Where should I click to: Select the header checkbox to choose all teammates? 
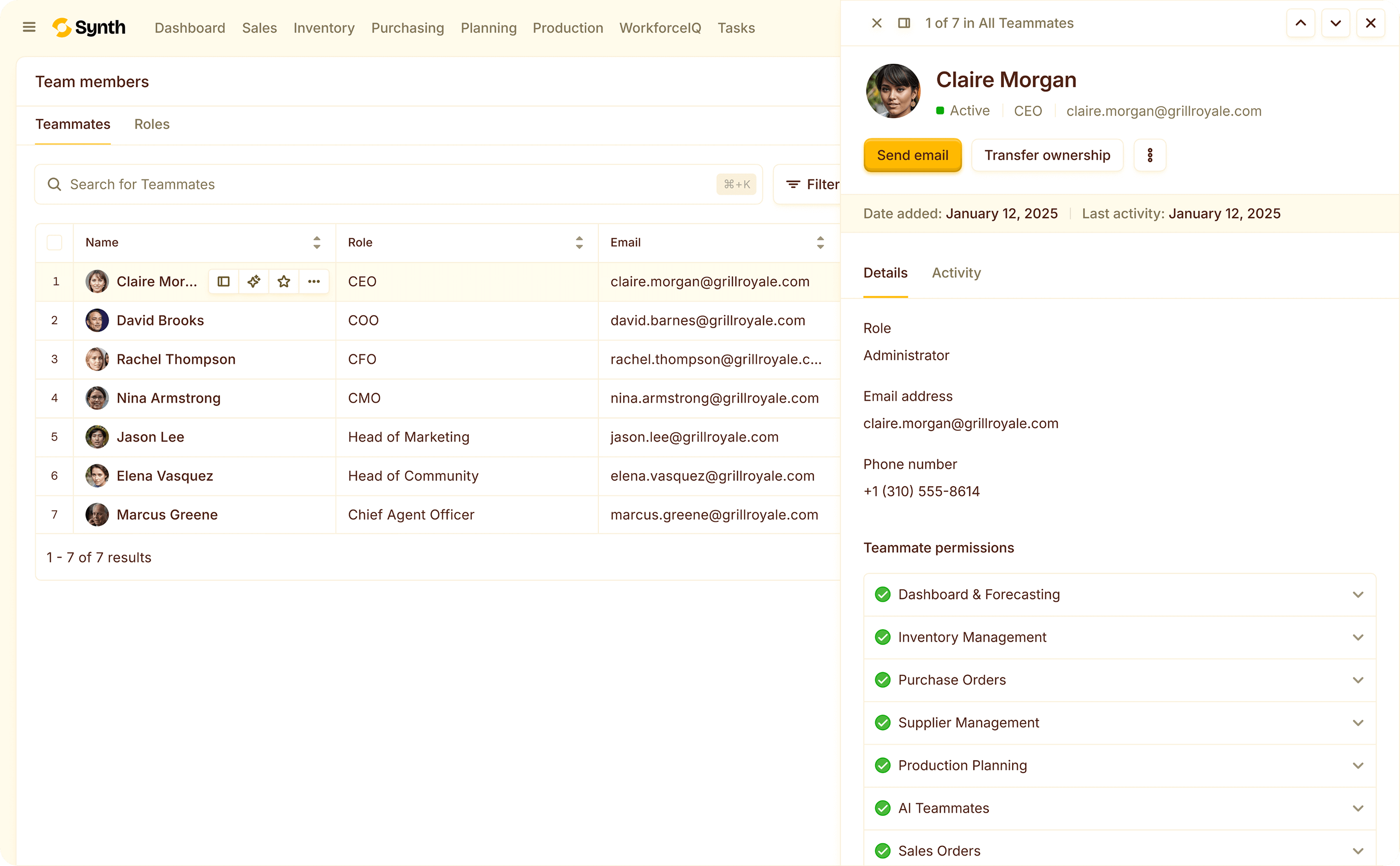(54, 242)
